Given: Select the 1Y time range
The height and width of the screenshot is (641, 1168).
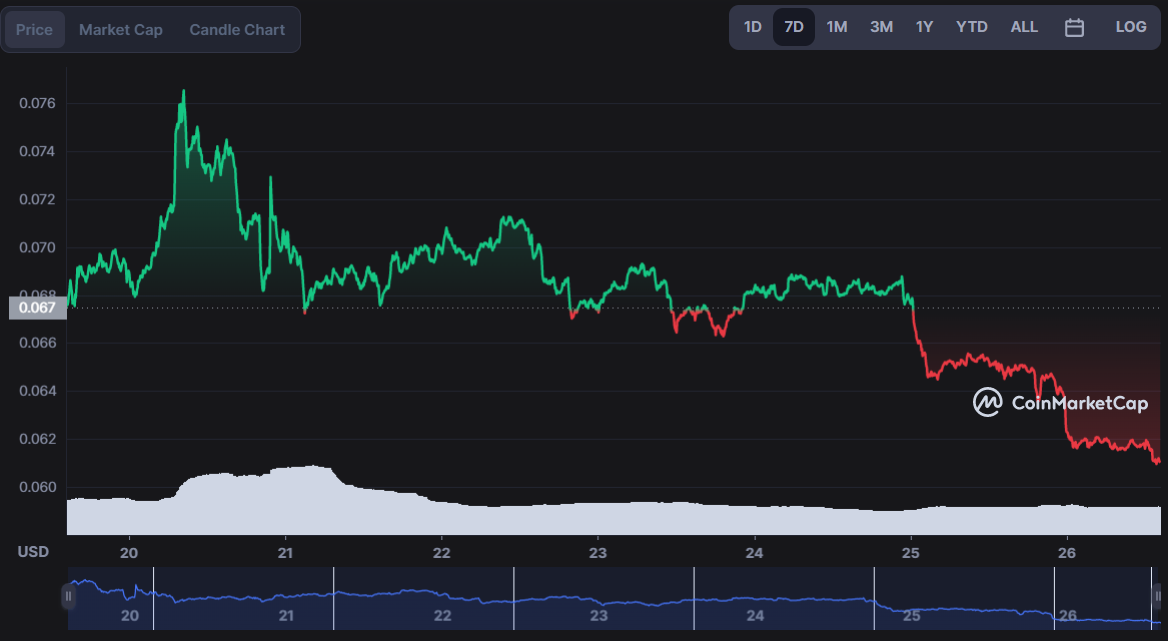Looking at the screenshot, I should 924,27.
